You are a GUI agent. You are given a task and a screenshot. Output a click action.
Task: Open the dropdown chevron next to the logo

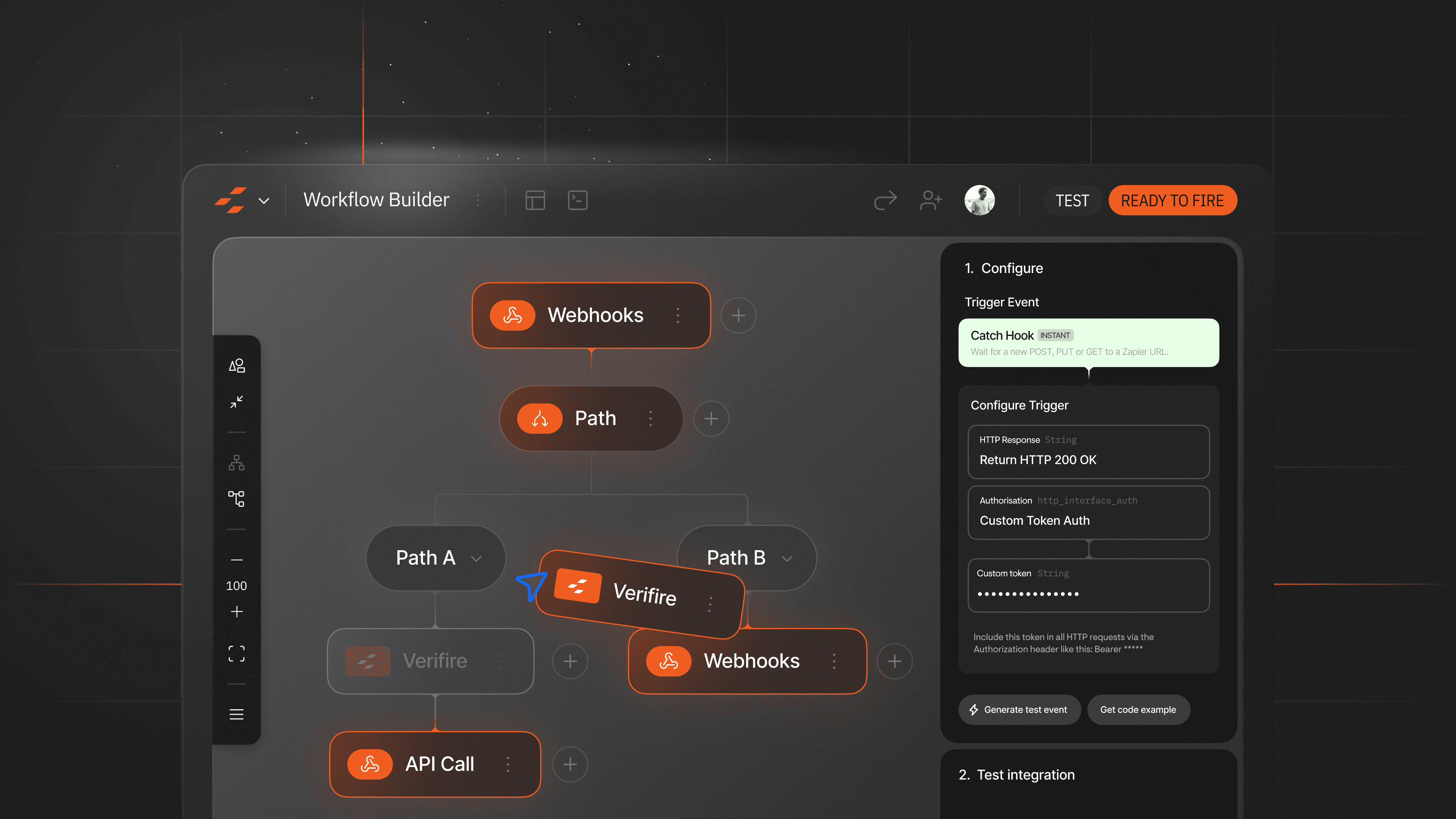pyautogui.click(x=264, y=201)
